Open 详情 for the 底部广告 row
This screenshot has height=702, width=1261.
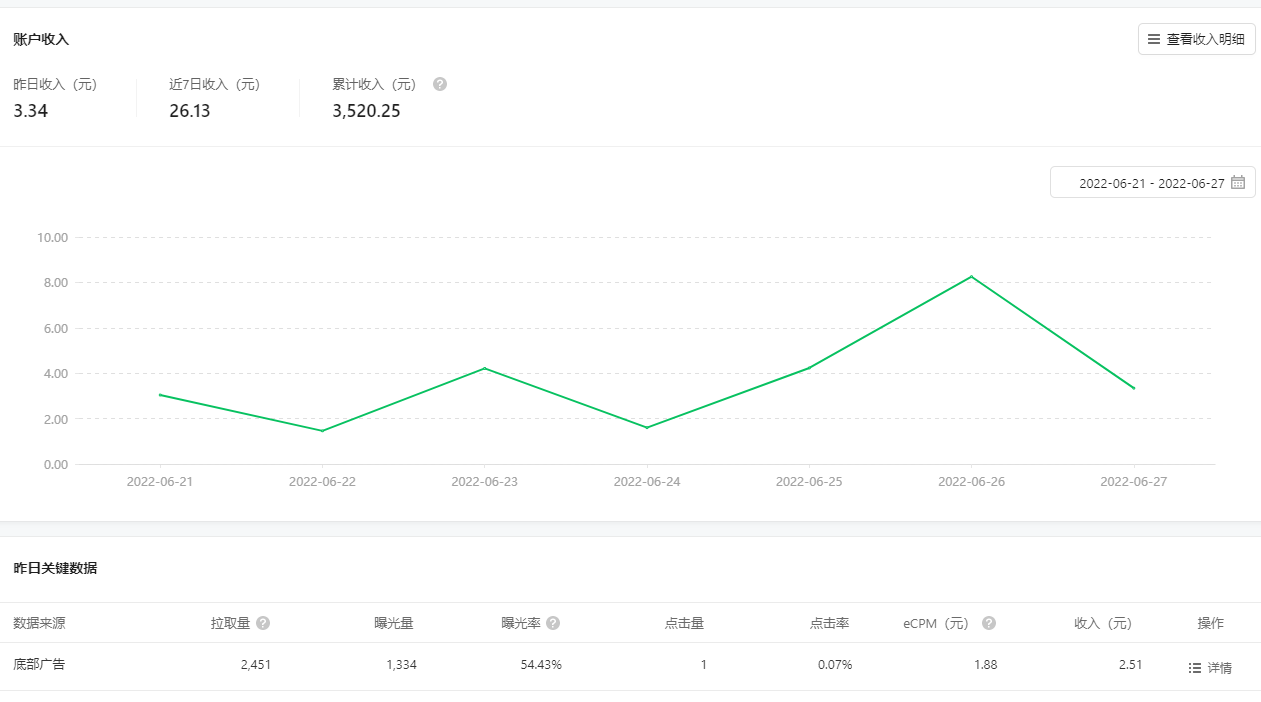pyautogui.click(x=1210, y=668)
